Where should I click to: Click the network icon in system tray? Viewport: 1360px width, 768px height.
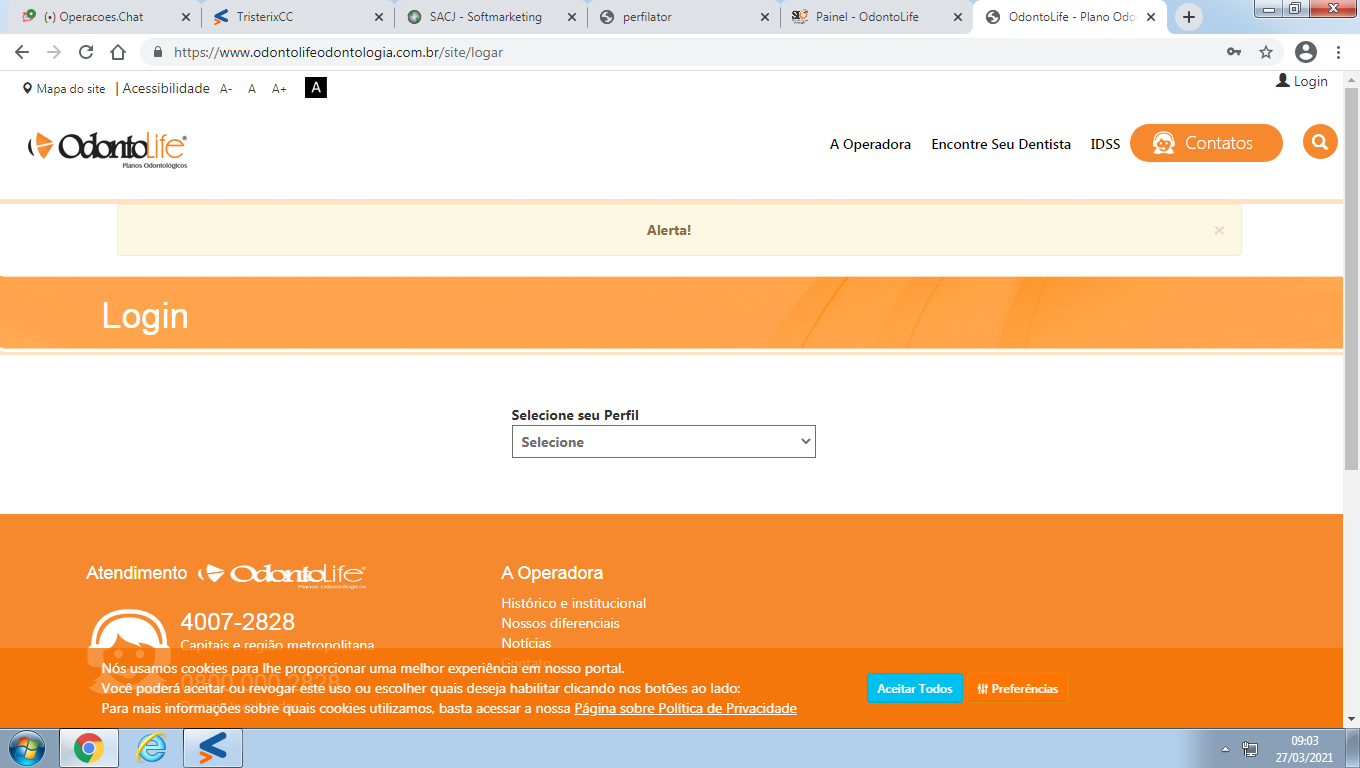click(1250, 749)
